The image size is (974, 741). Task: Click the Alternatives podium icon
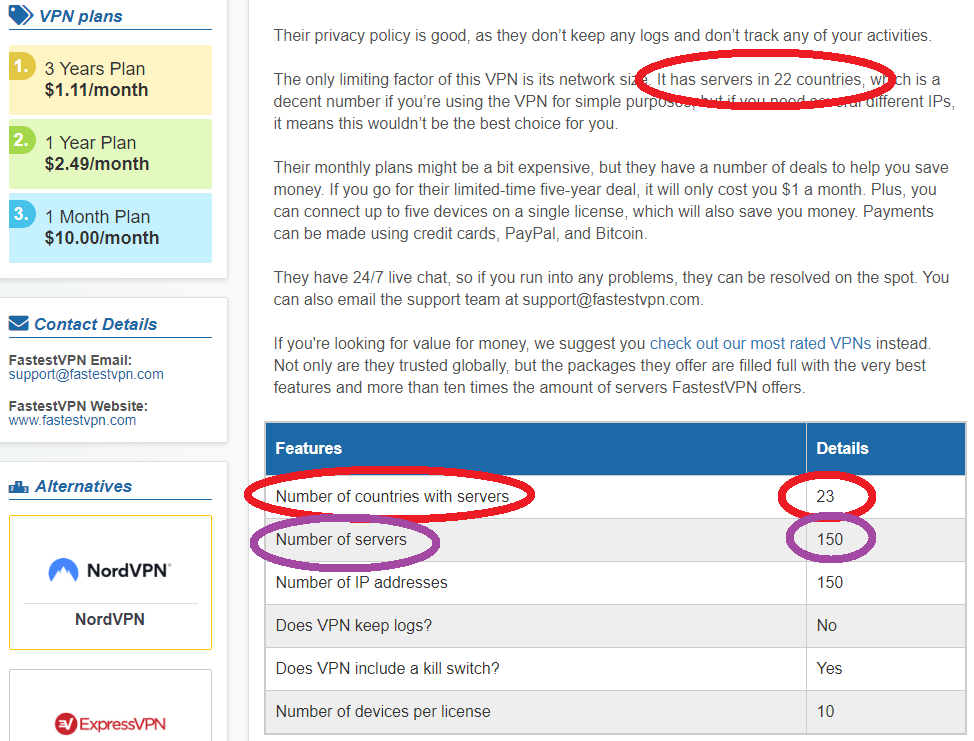pyautogui.click(x=18, y=487)
